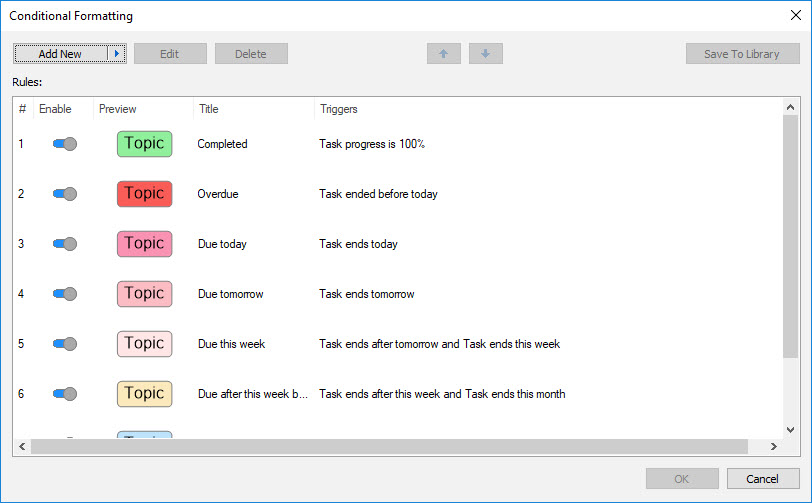The image size is (812, 503).
Task: Toggle the Due this week rule
Action: coord(64,344)
